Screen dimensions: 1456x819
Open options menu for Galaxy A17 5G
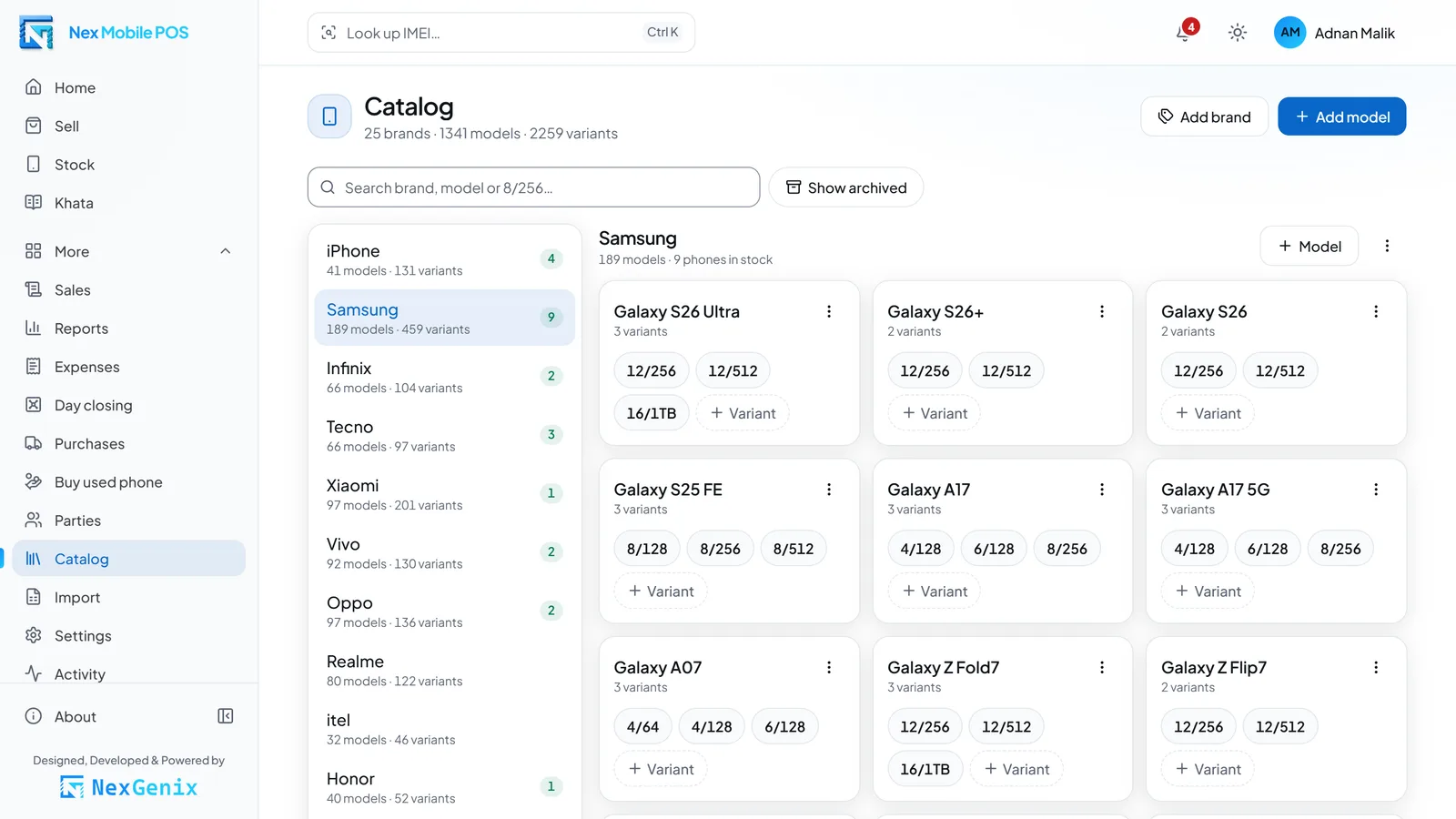coord(1376,490)
